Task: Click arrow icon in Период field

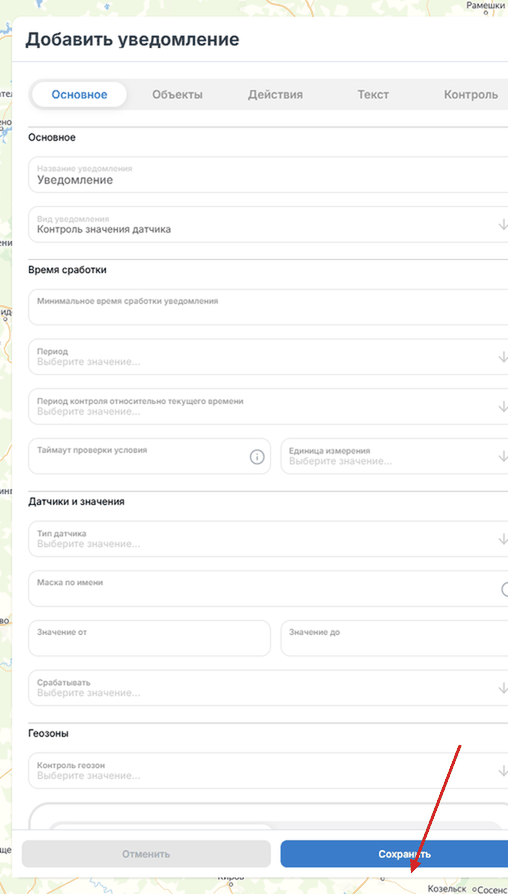Action: click(502, 357)
